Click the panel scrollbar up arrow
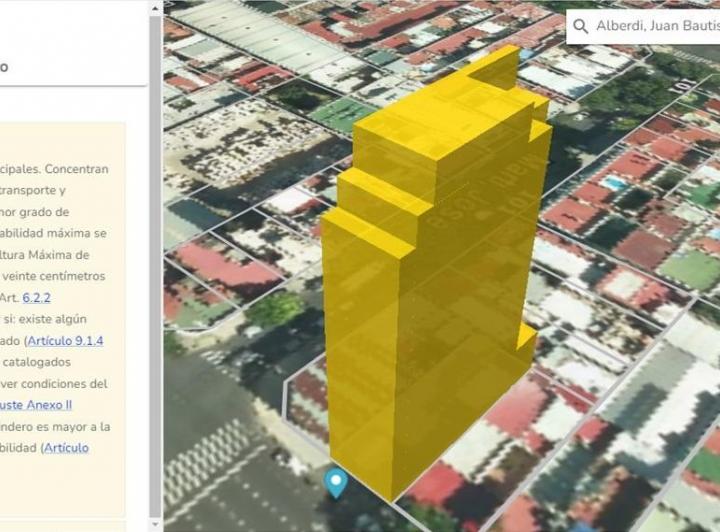The height and width of the screenshot is (532, 720). coord(155,7)
